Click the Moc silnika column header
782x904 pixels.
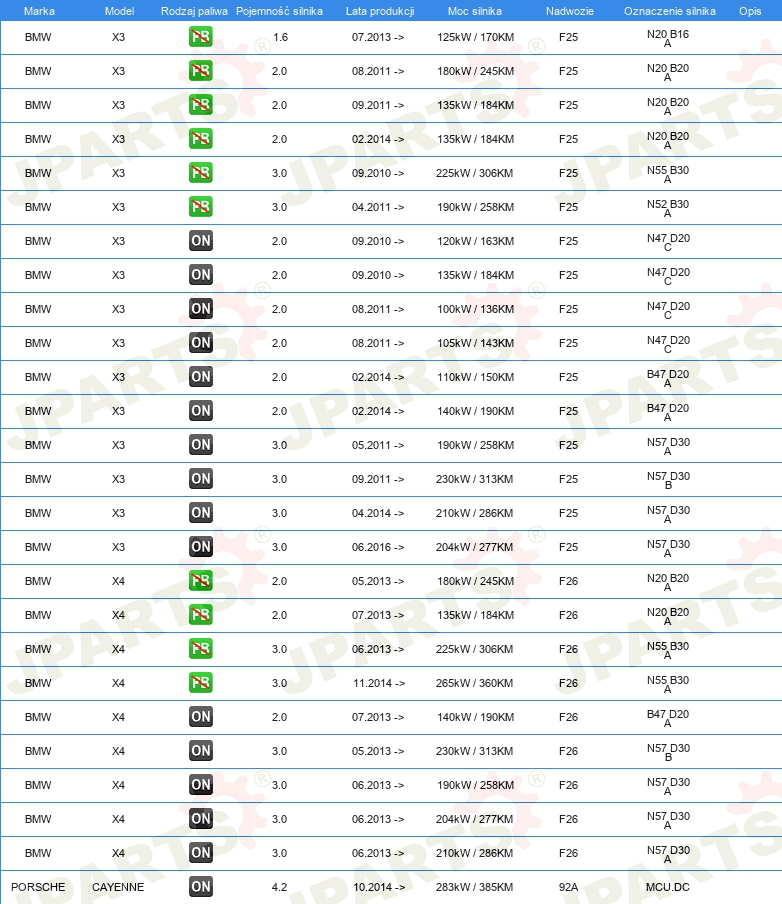475,11
